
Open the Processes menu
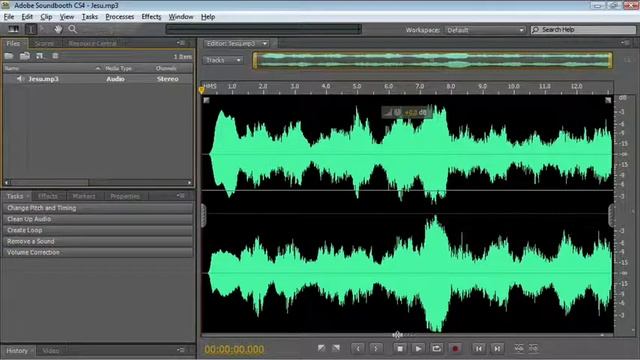point(120,17)
